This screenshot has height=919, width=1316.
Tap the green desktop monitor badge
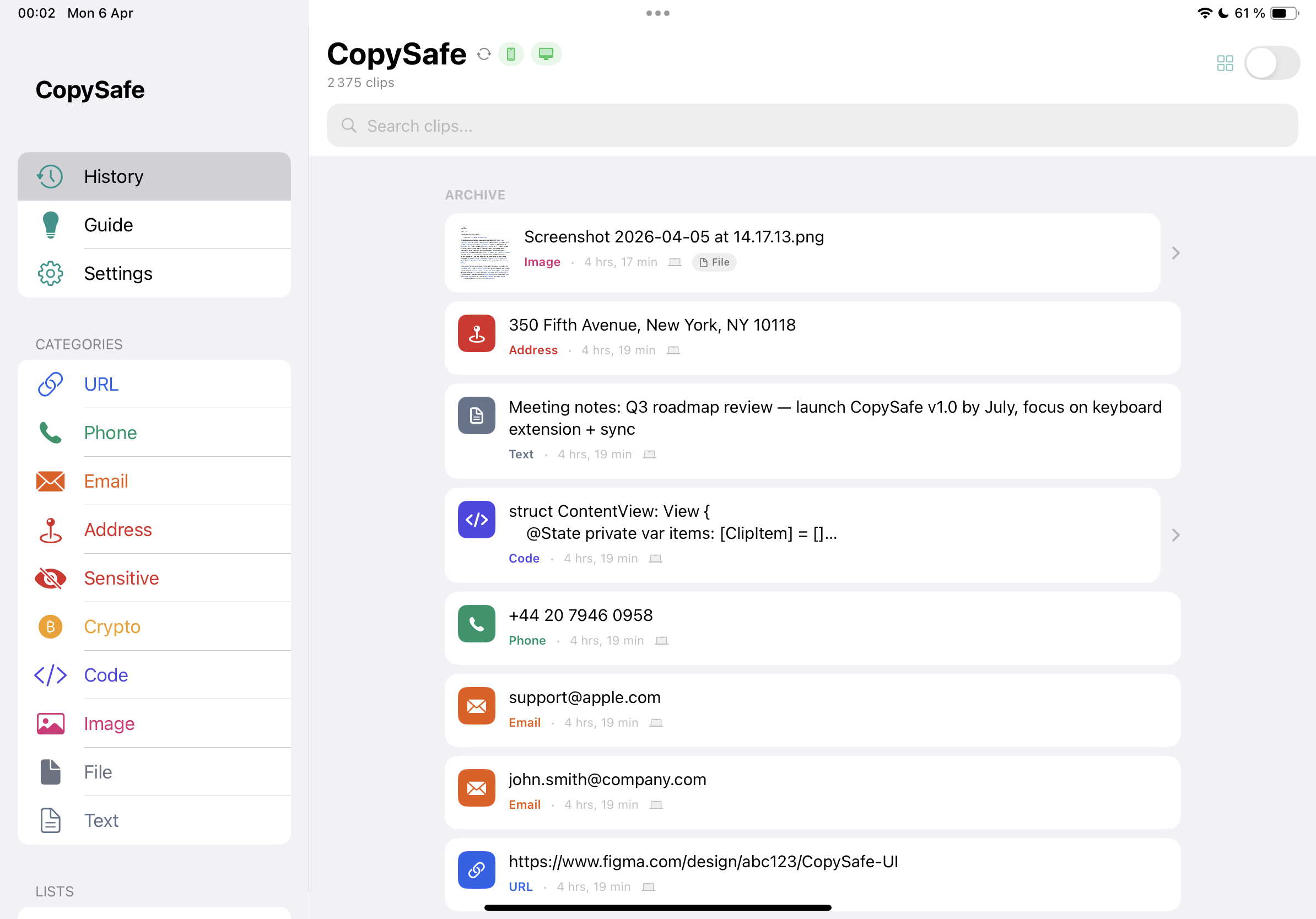(546, 54)
